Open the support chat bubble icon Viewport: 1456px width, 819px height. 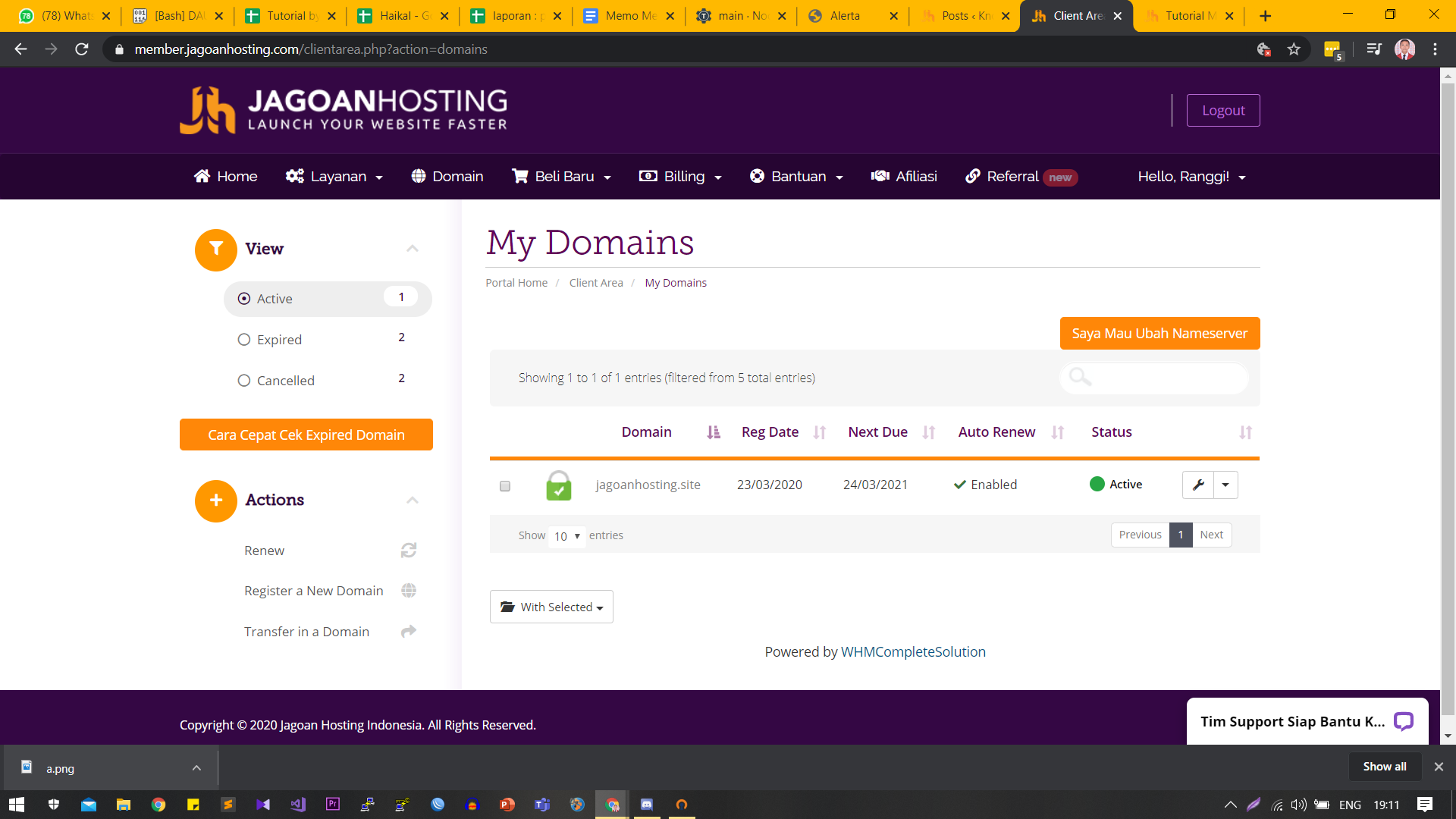tap(1404, 721)
